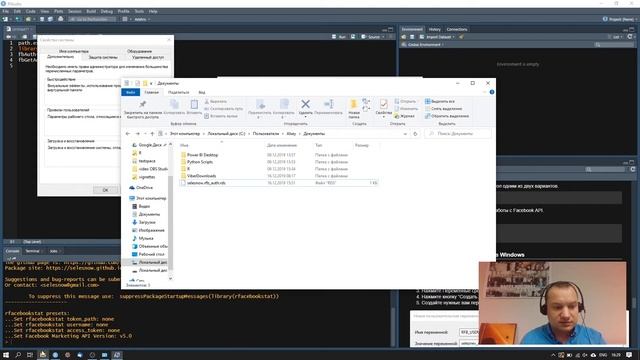Click 'Музыка' in the navigation pane
Screen dimensions: 640x360
(146, 238)
